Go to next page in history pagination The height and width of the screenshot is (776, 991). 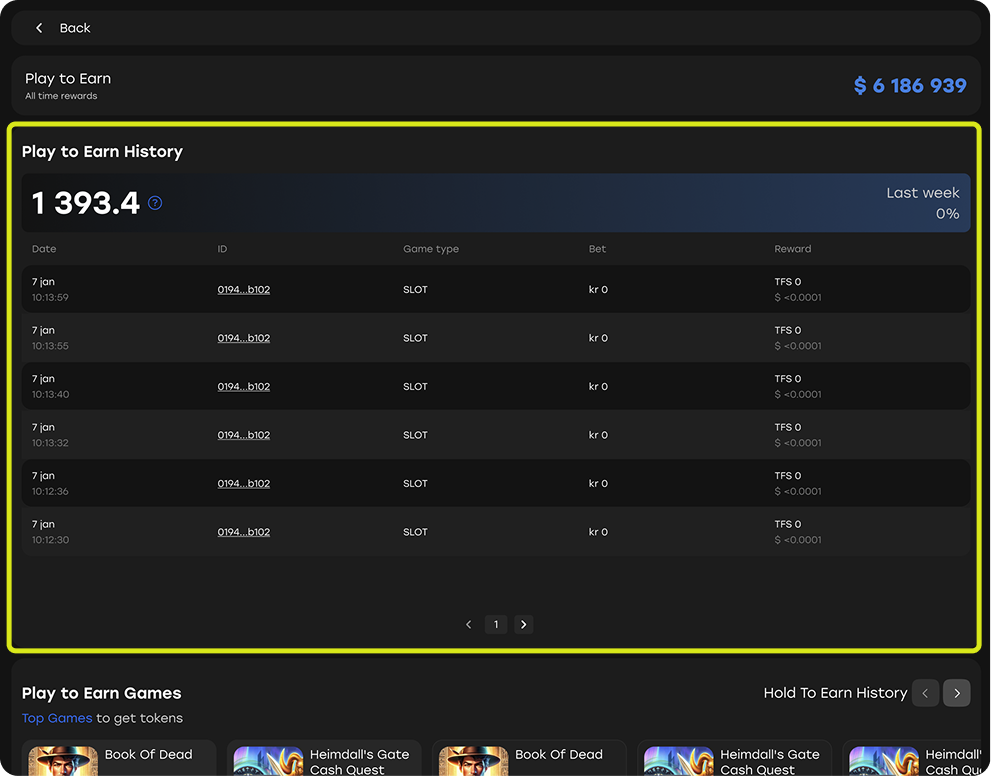(524, 625)
